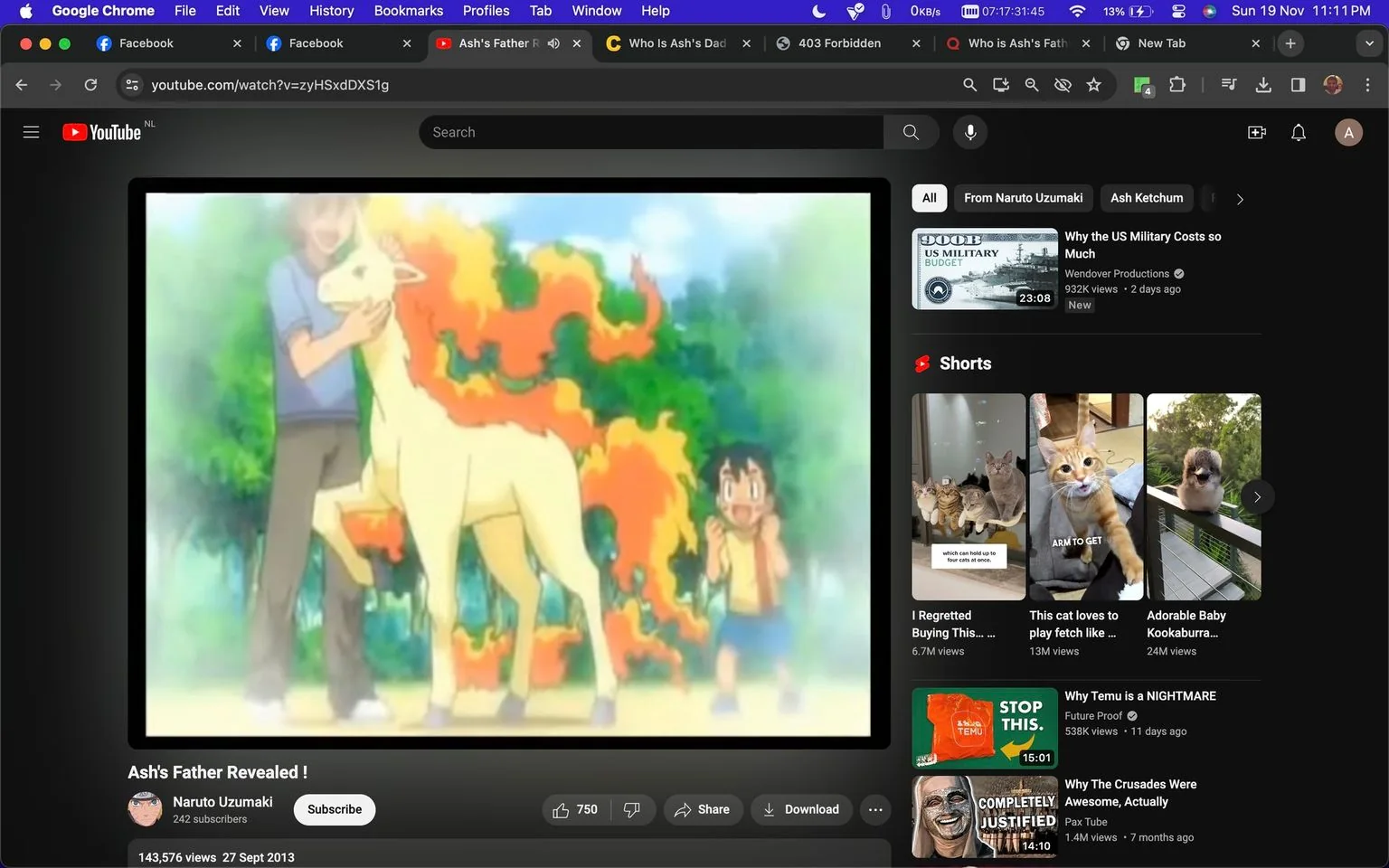The image size is (1389, 868).
Task: Expand the Chrome tab search dropdown
Action: (1369, 43)
